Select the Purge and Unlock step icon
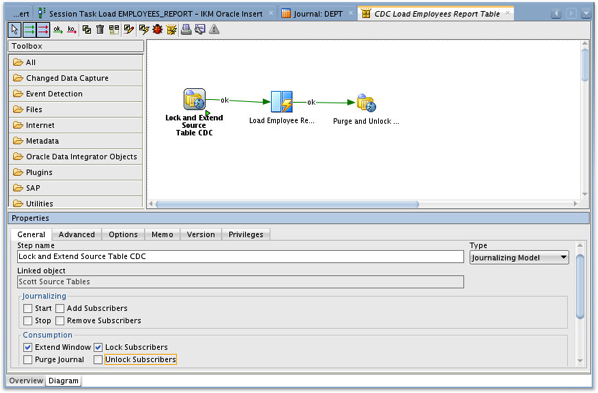 pos(366,103)
